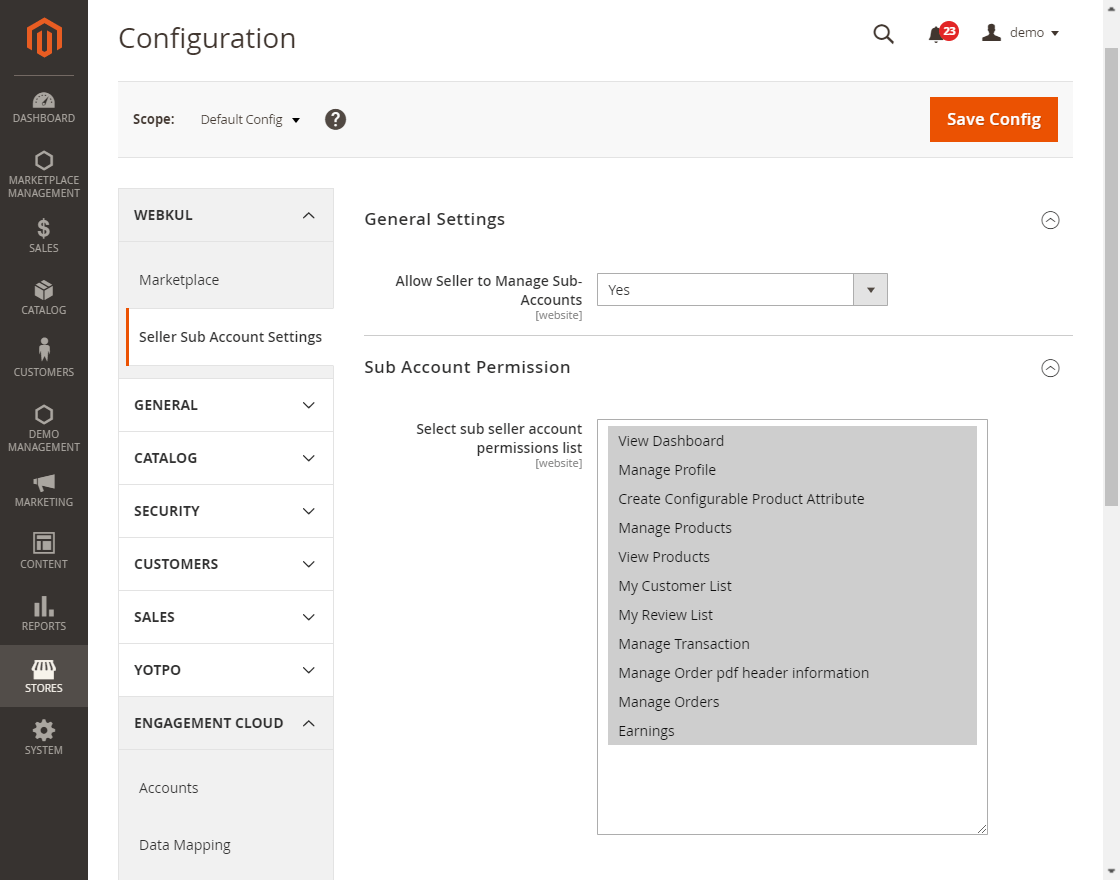The width and height of the screenshot is (1120, 880).
Task: Expand the SECURITY configuration section
Action: coord(225,511)
